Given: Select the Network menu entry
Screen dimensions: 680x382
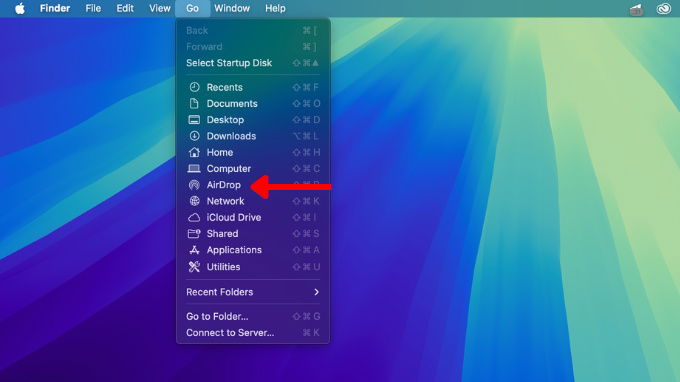Looking at the screenshot, I should (x=253, y=201).
